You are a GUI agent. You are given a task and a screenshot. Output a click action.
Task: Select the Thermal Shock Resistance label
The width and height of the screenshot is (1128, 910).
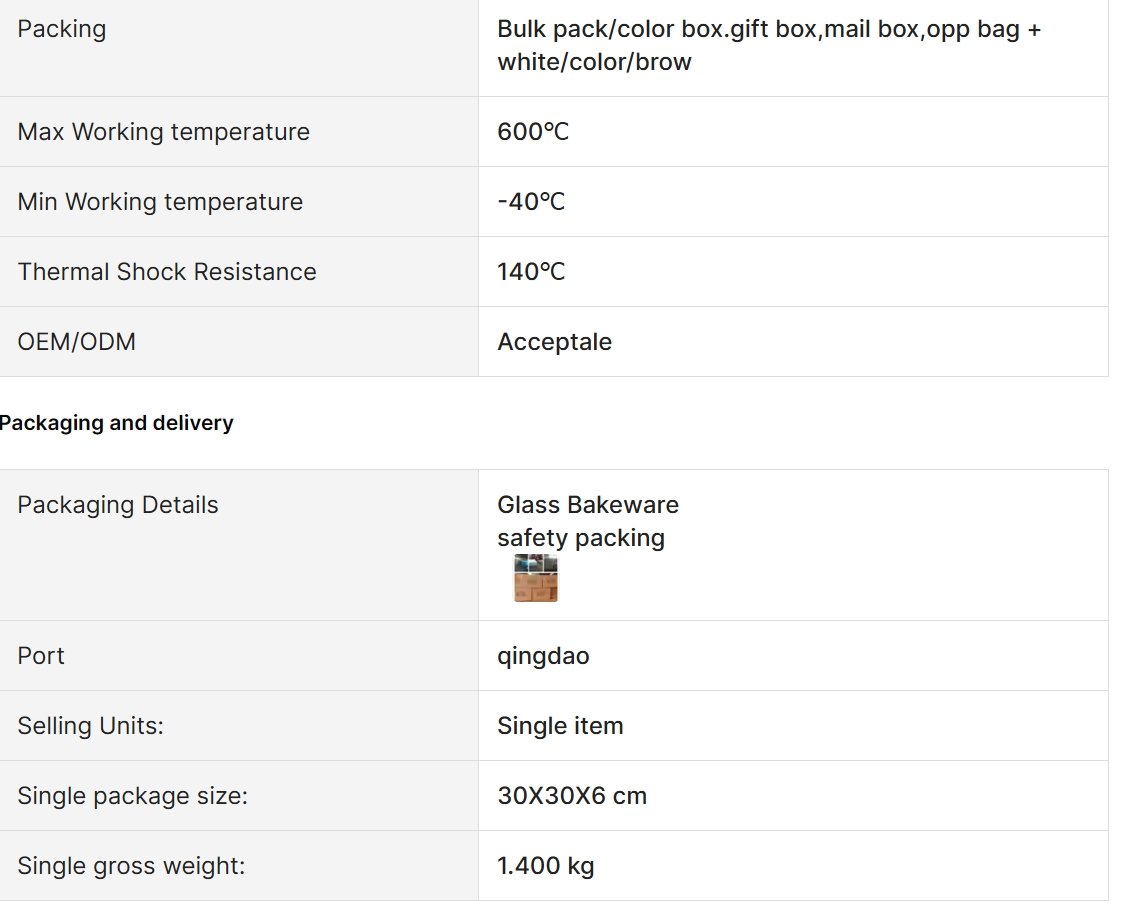point(167,271)
